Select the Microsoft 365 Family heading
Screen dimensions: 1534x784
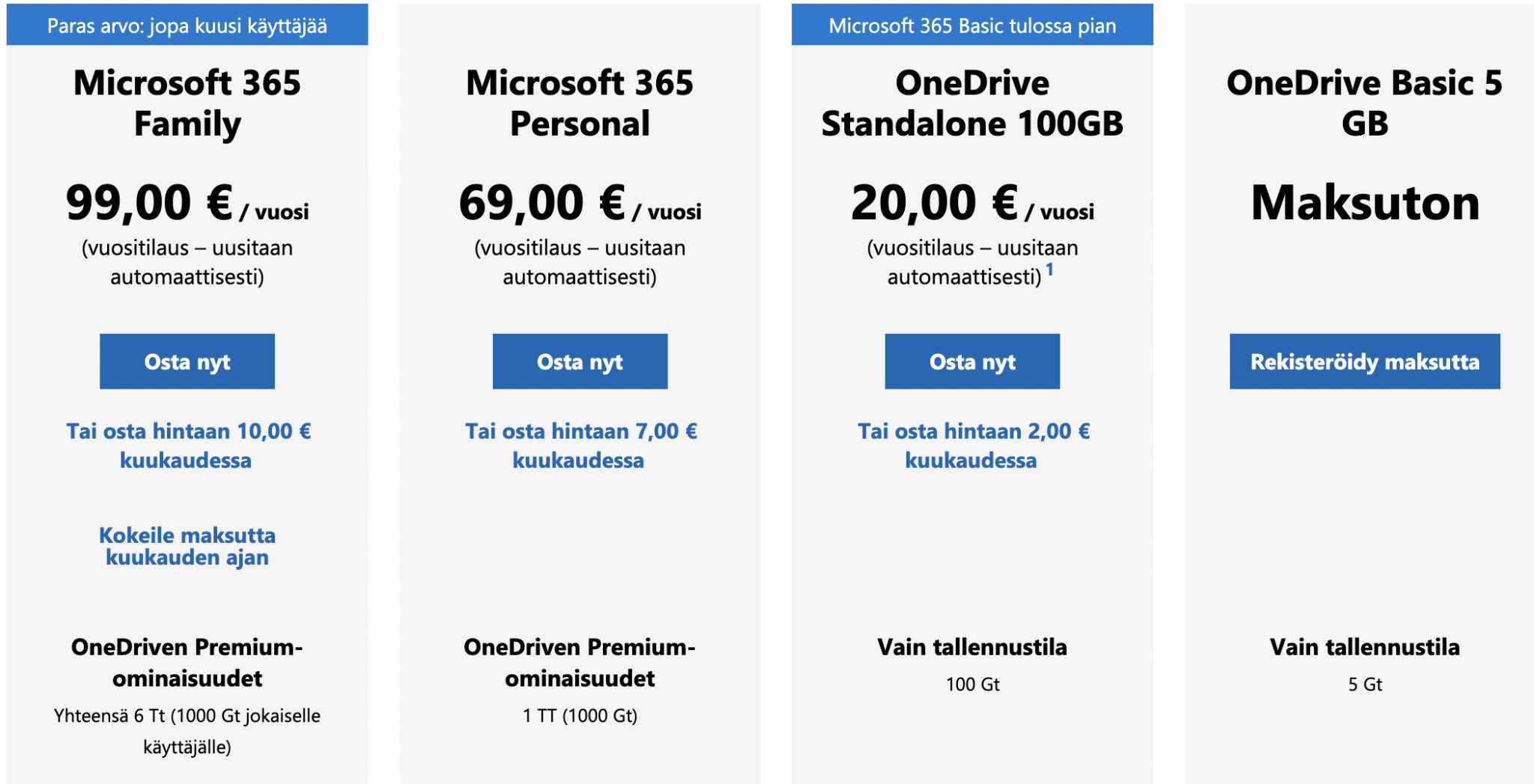(x=187, y=103)
